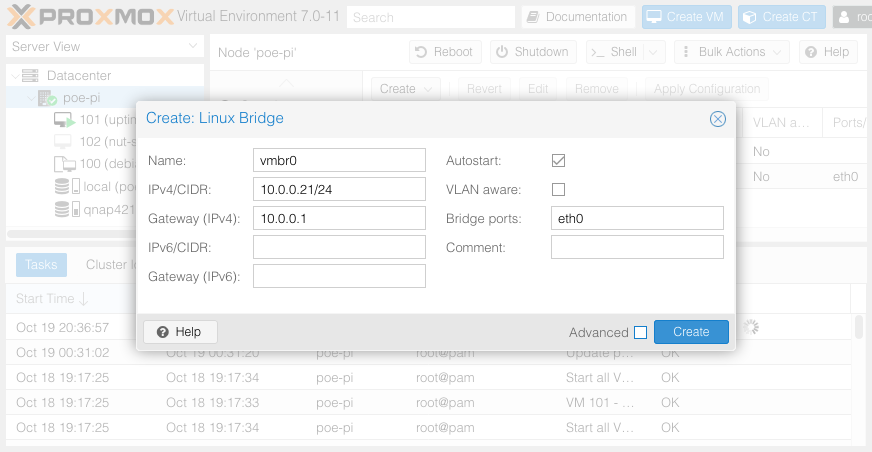Click the Datacenter server icon
Screen dimensions: 872x452
pos(30,76)
